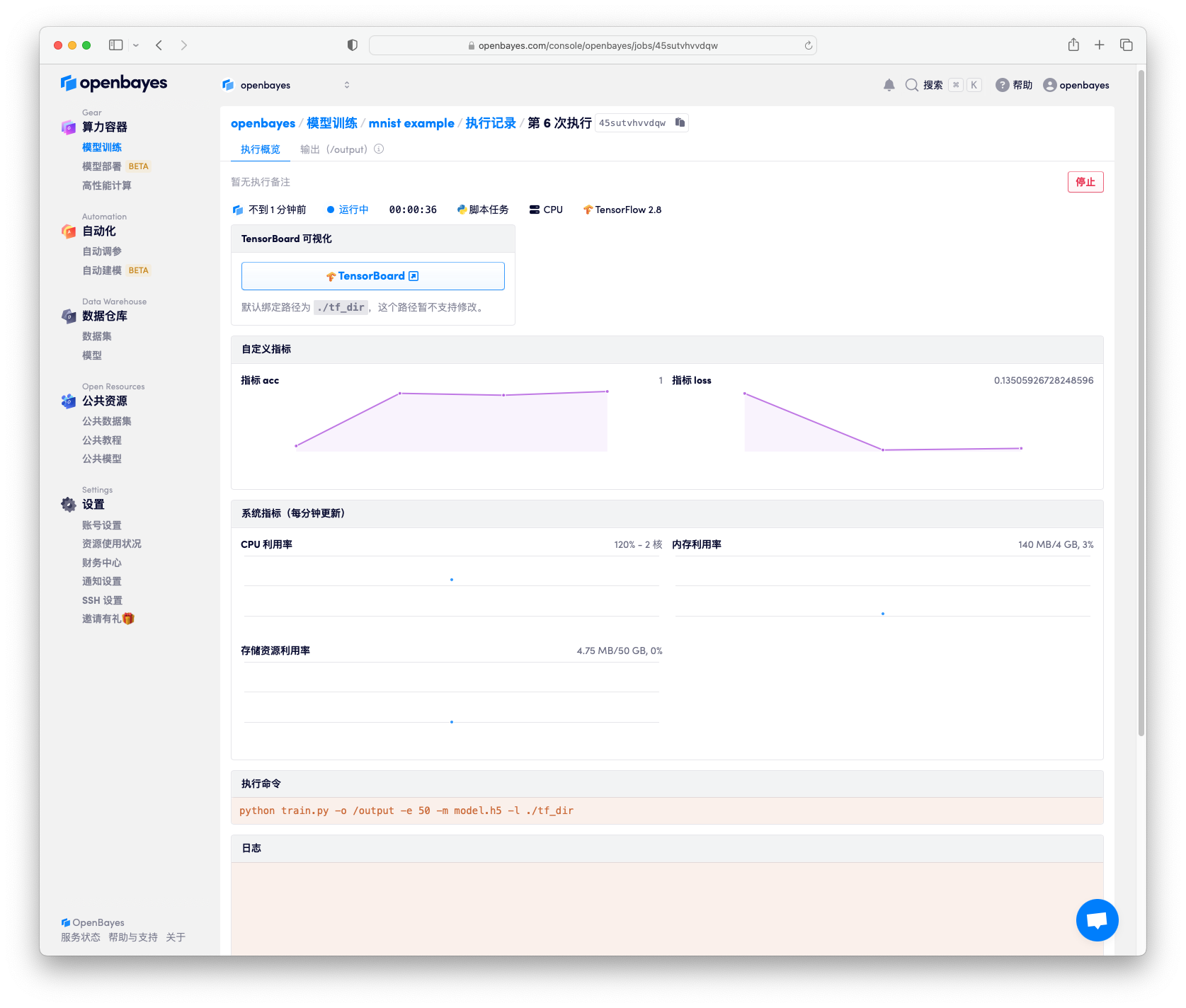Select the 执行概览 tab
Viewport: 1186px width, 1008px height.
coord(260,149)
